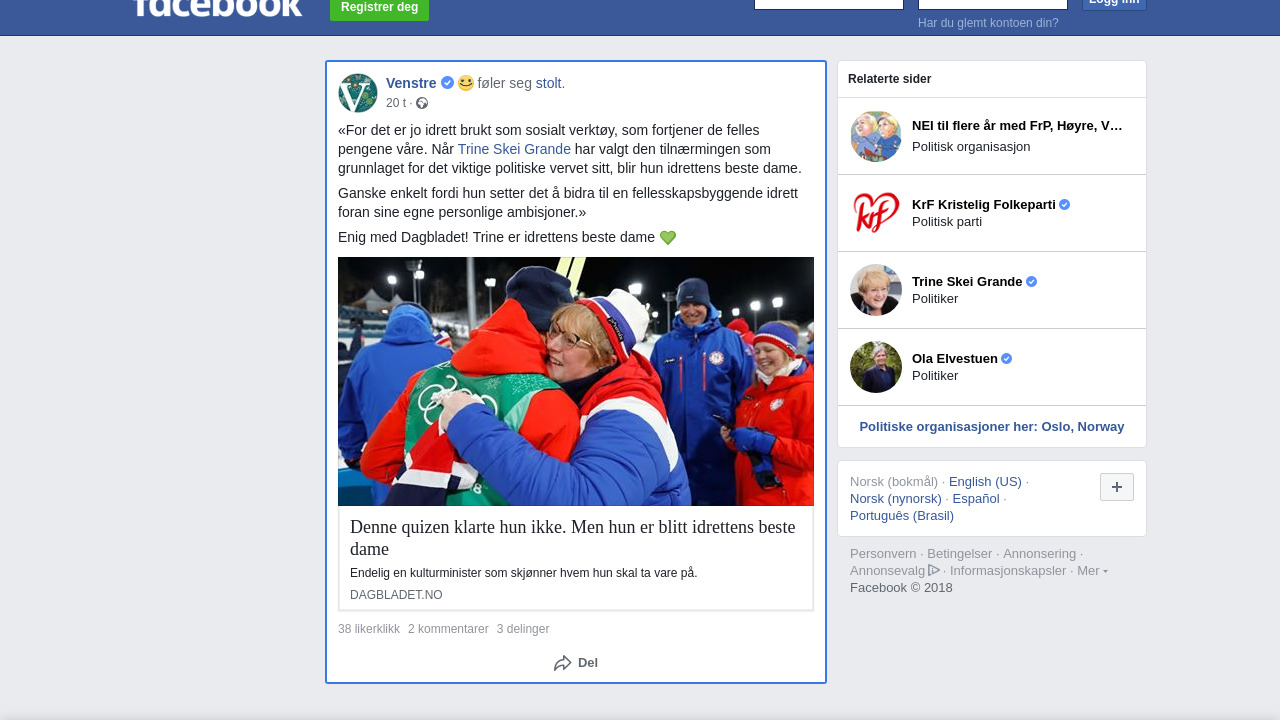
Task: Click the public globe audience icon
Action: point(422,103)
